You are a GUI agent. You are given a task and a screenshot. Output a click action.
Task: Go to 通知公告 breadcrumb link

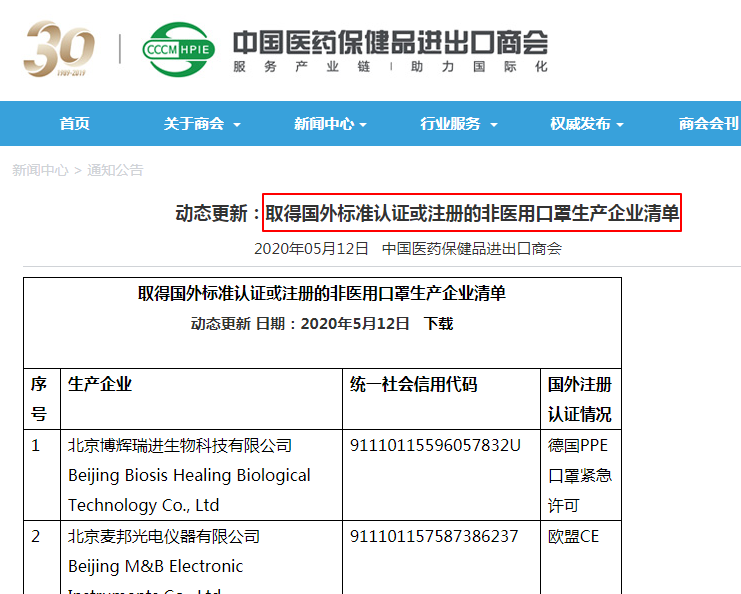tap(115, 170)
